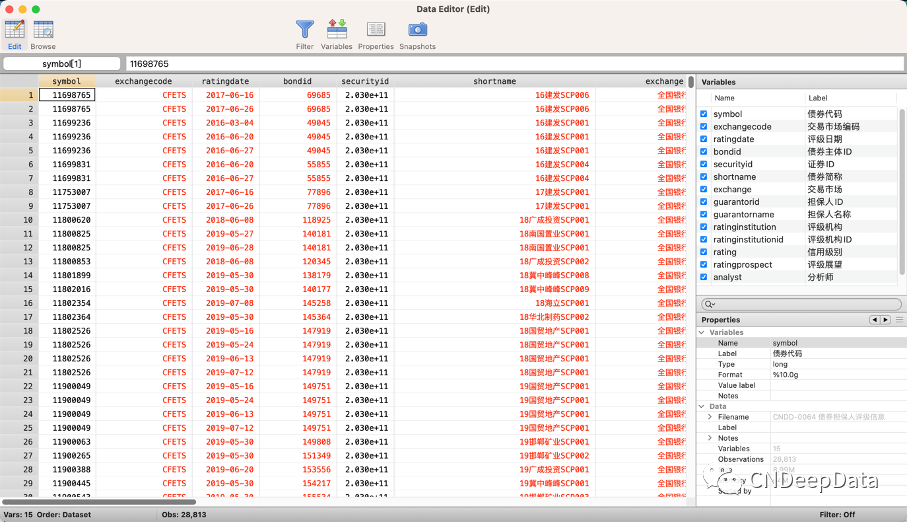Select shortname cell 18海立SCP001

click(495, 303)
